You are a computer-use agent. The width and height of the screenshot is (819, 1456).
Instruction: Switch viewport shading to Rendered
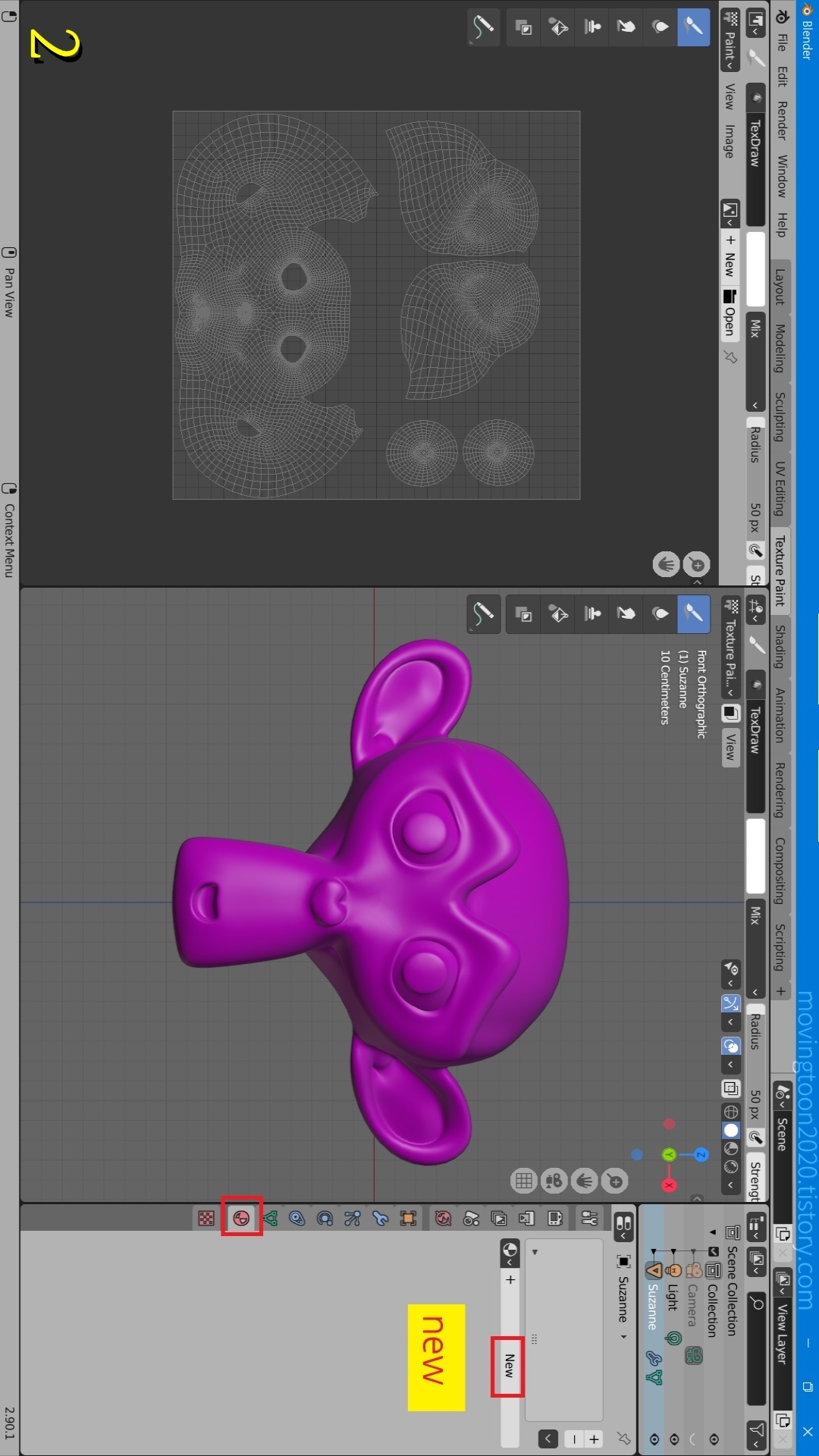point(731,1166)
